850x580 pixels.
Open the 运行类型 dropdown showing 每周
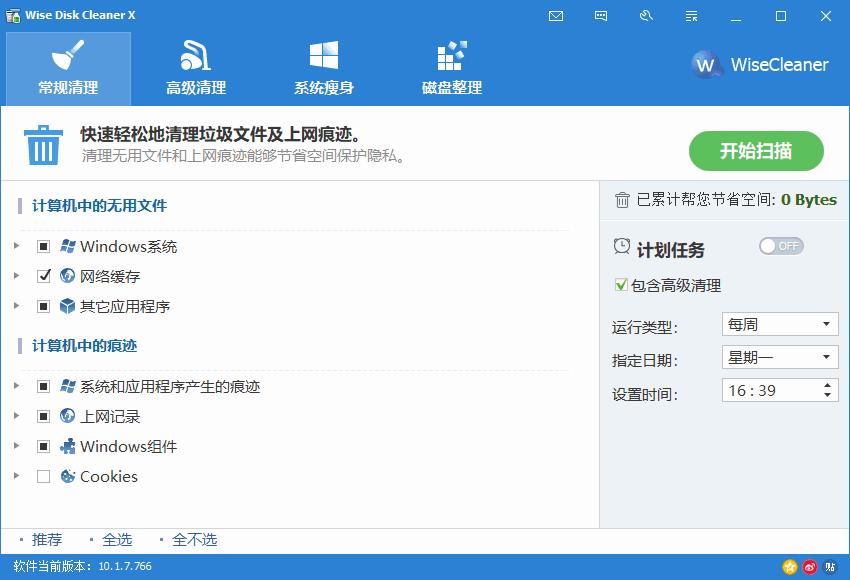click(x=780, y=324)
